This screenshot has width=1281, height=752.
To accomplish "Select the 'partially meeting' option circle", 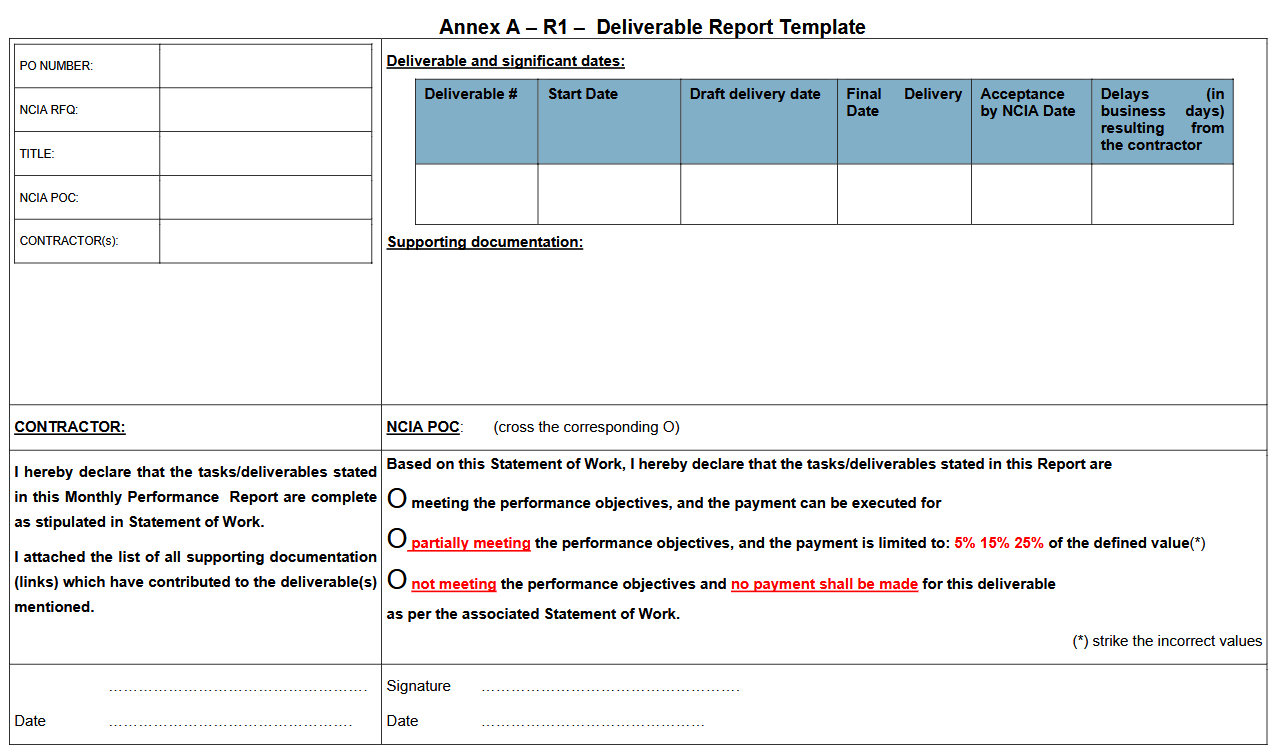I will (396, 540).
